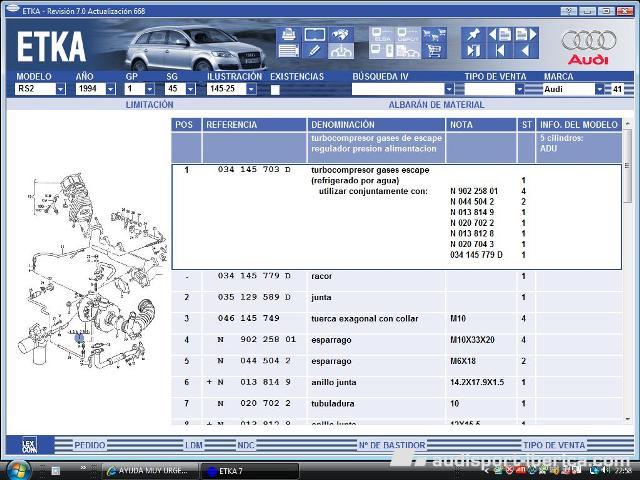Open the Marca Audi dropdown
Screen dimensions: 640x480
pos(599,89)
